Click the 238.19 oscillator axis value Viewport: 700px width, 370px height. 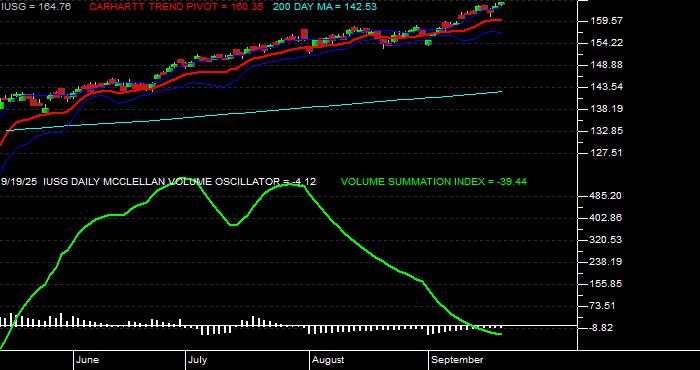pyautogui.click(x=606, y=262)
